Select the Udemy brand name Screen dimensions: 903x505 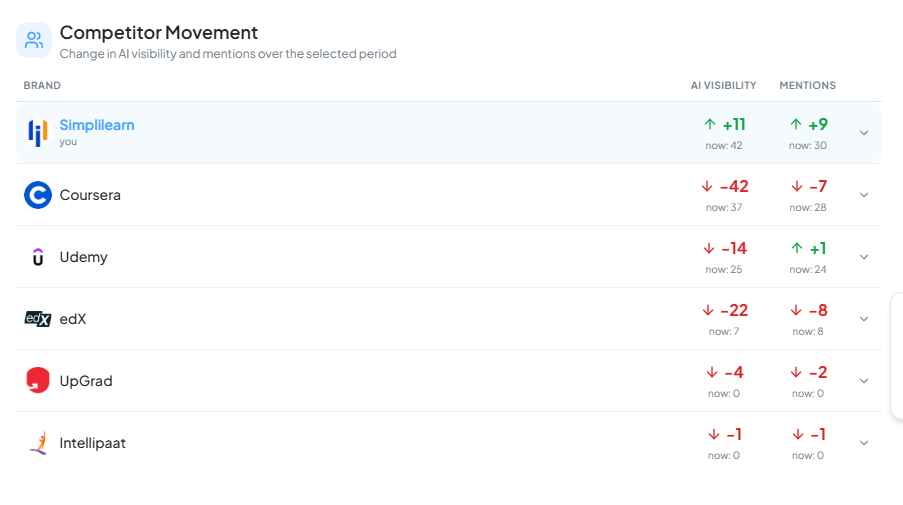pyautogui.click(x=84, y=257)
